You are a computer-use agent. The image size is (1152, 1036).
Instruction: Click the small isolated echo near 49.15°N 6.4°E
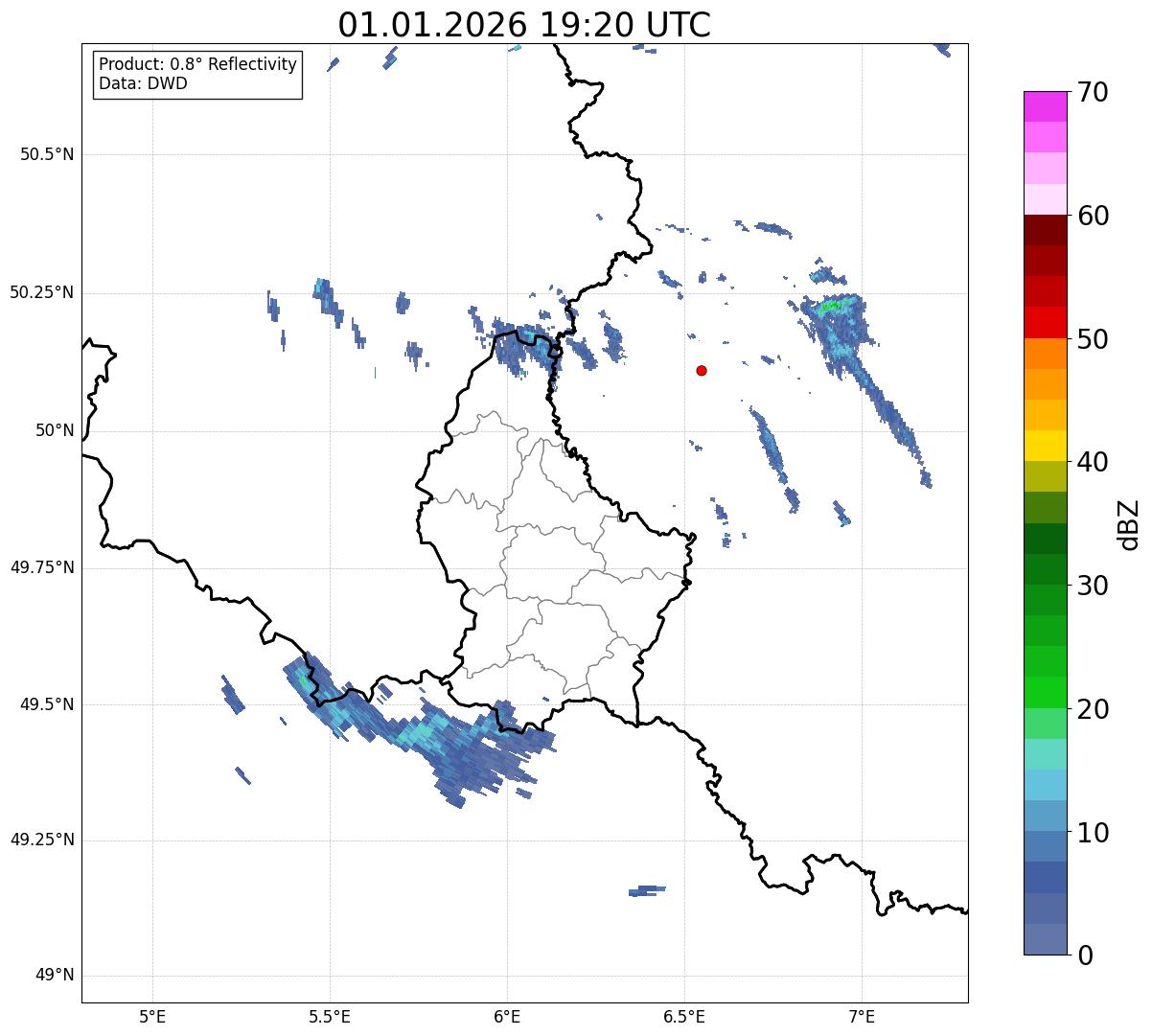[x=647, y=890]
